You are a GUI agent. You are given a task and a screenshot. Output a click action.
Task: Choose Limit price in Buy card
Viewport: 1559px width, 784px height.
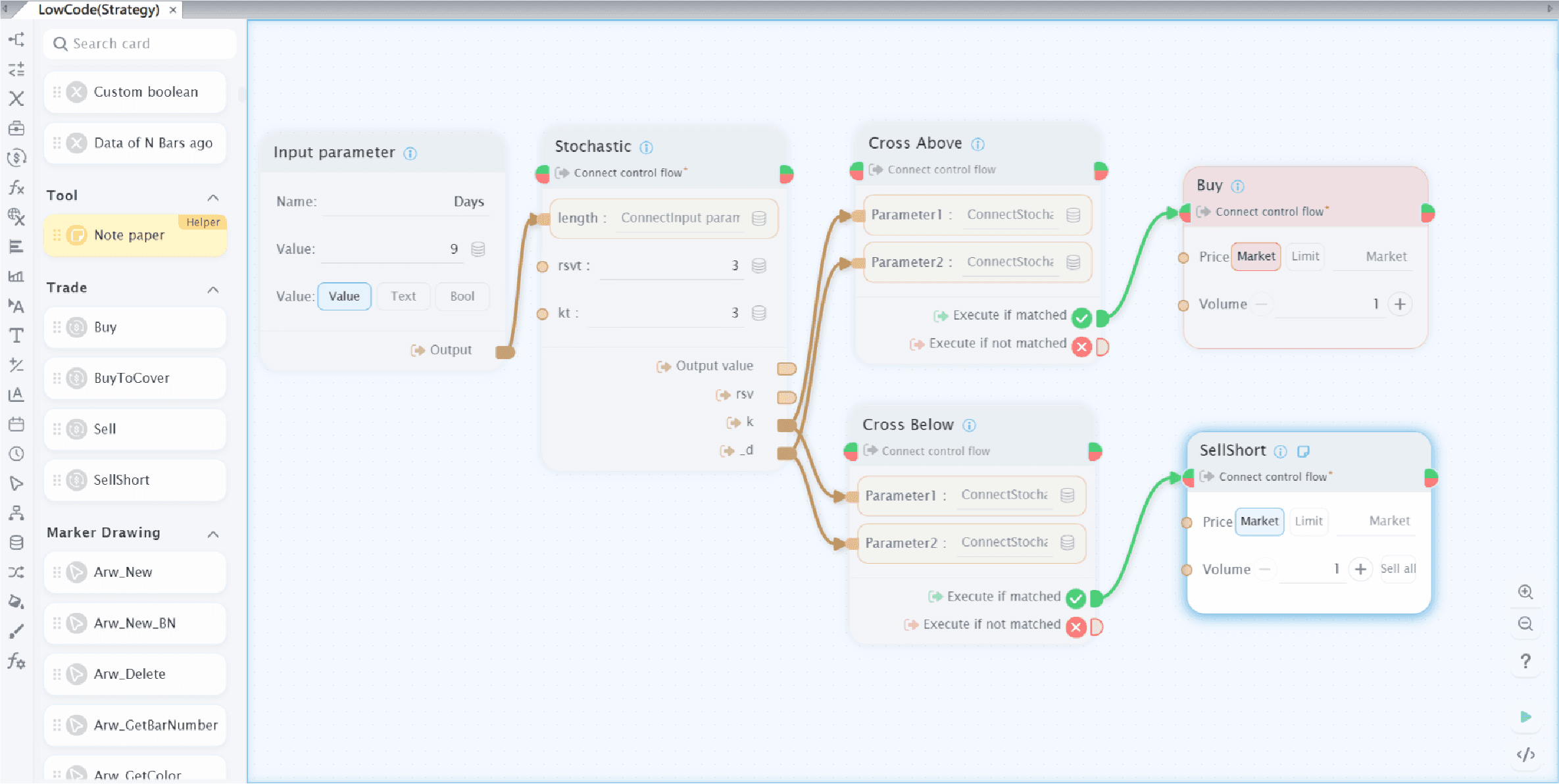coord(1305,257)
